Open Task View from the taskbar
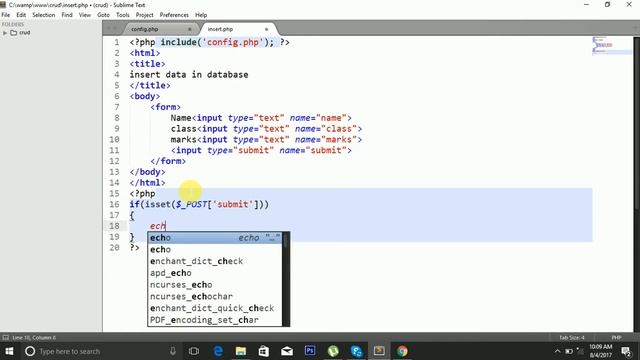The image size is (640, 360). 194,351
